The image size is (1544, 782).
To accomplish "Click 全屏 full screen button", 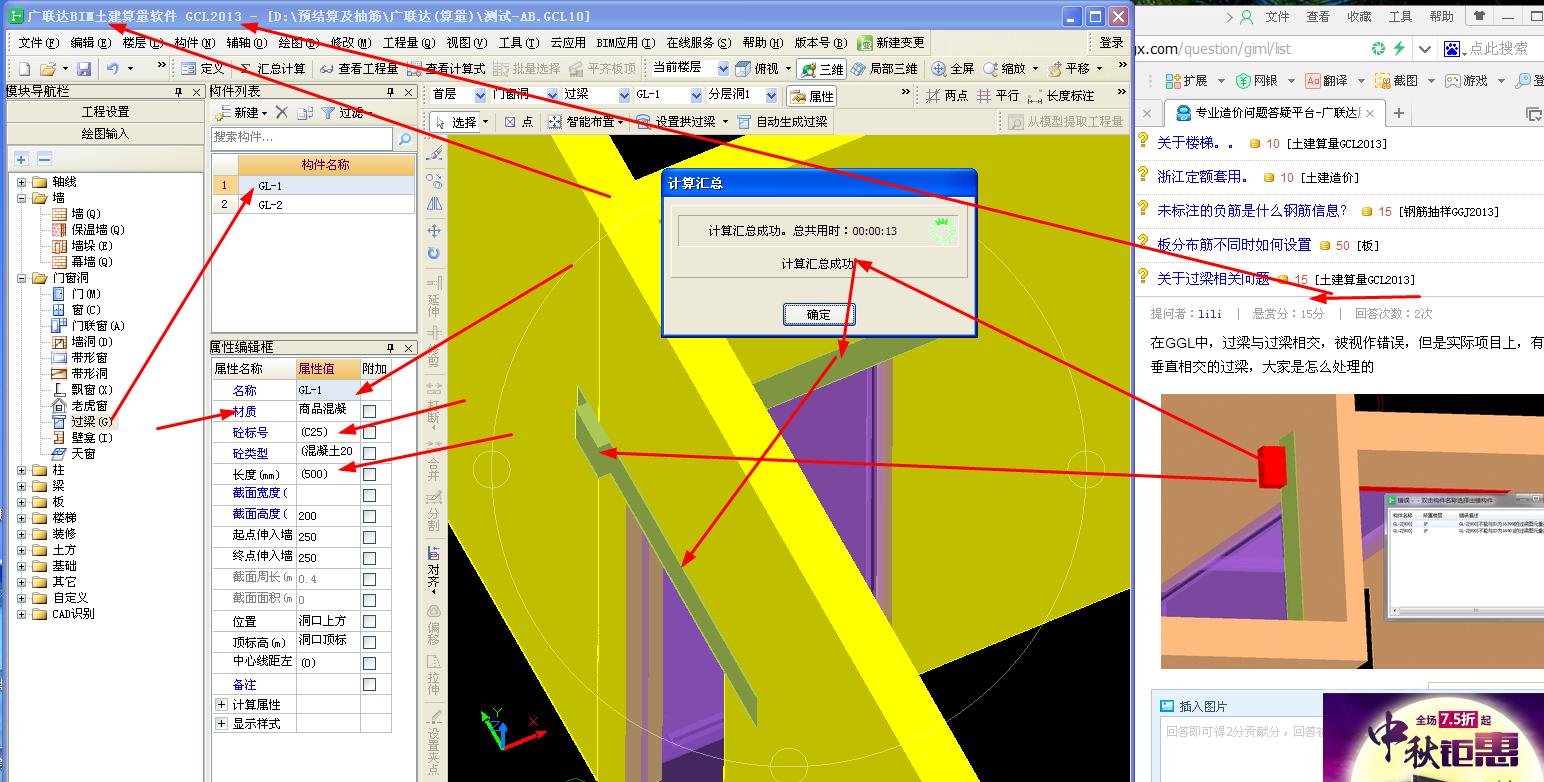I will 953,68.
